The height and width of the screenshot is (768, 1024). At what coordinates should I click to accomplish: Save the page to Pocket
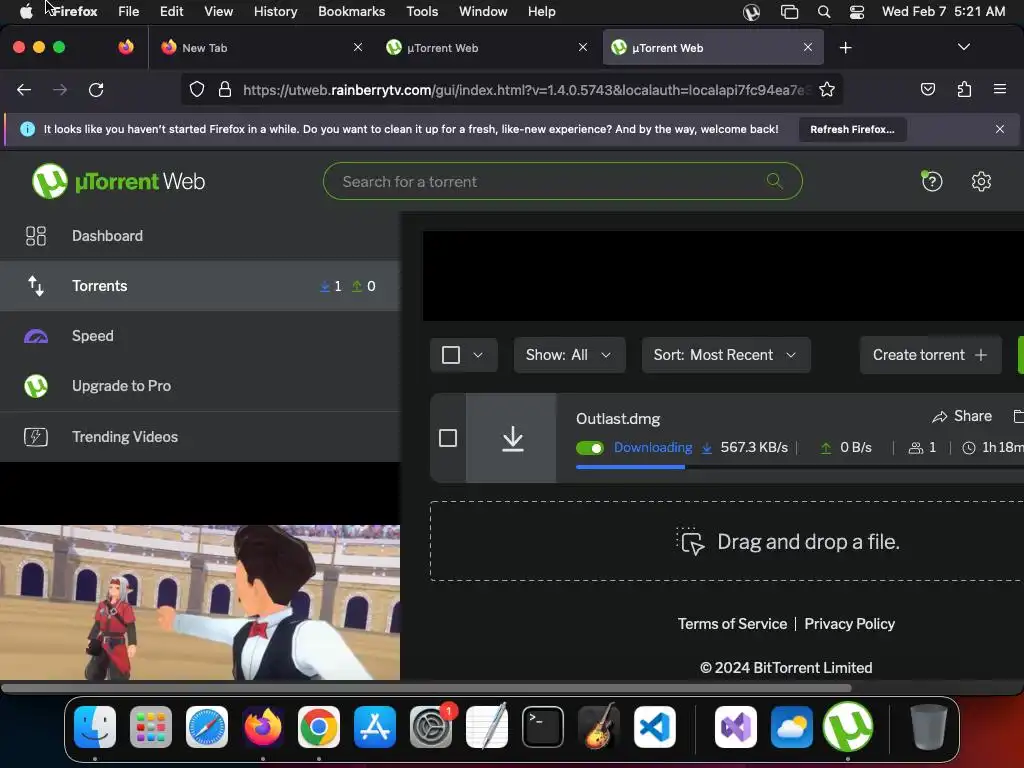coord(927,89)
